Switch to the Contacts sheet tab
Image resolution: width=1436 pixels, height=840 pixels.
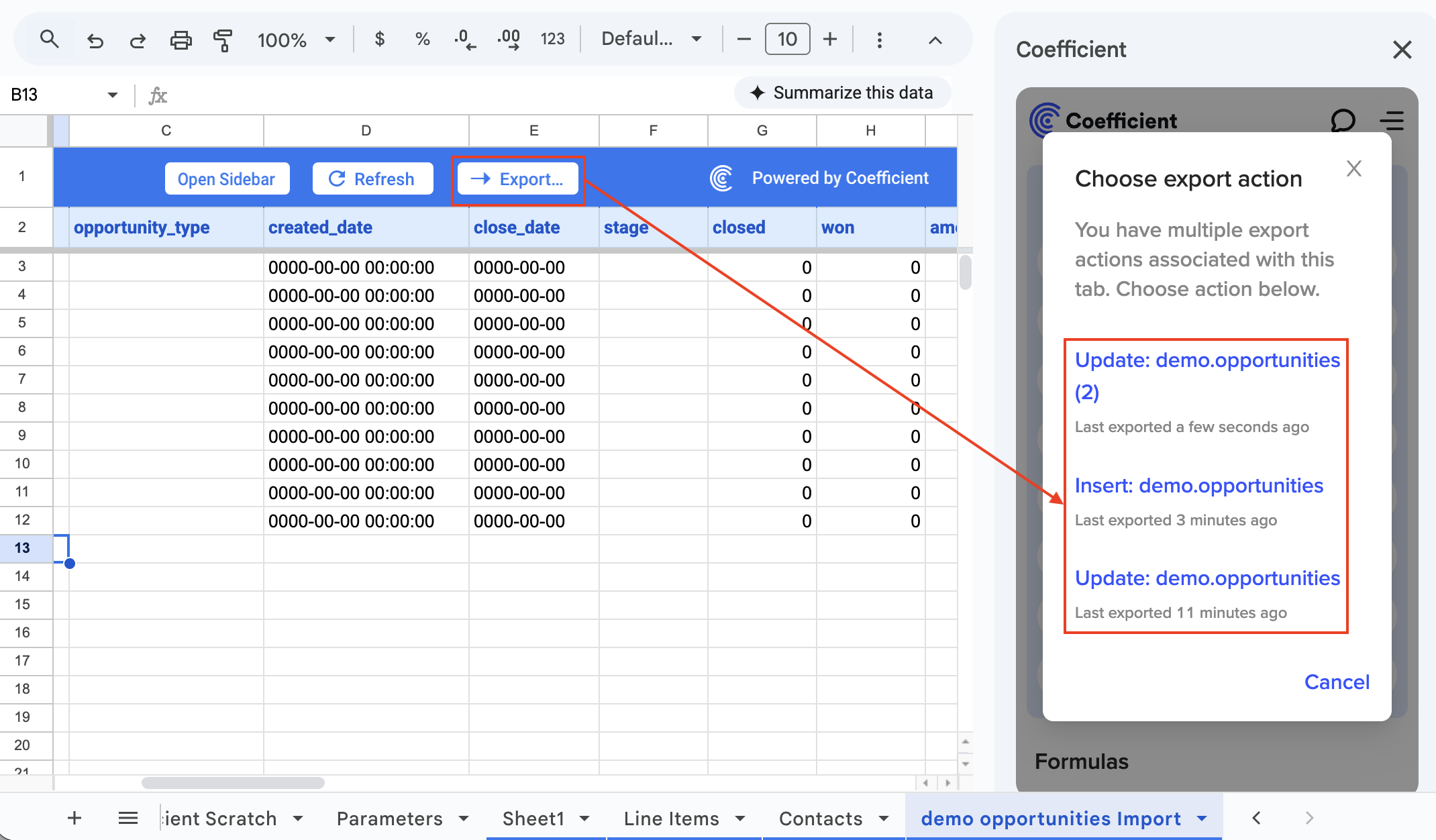pos(820,819)
